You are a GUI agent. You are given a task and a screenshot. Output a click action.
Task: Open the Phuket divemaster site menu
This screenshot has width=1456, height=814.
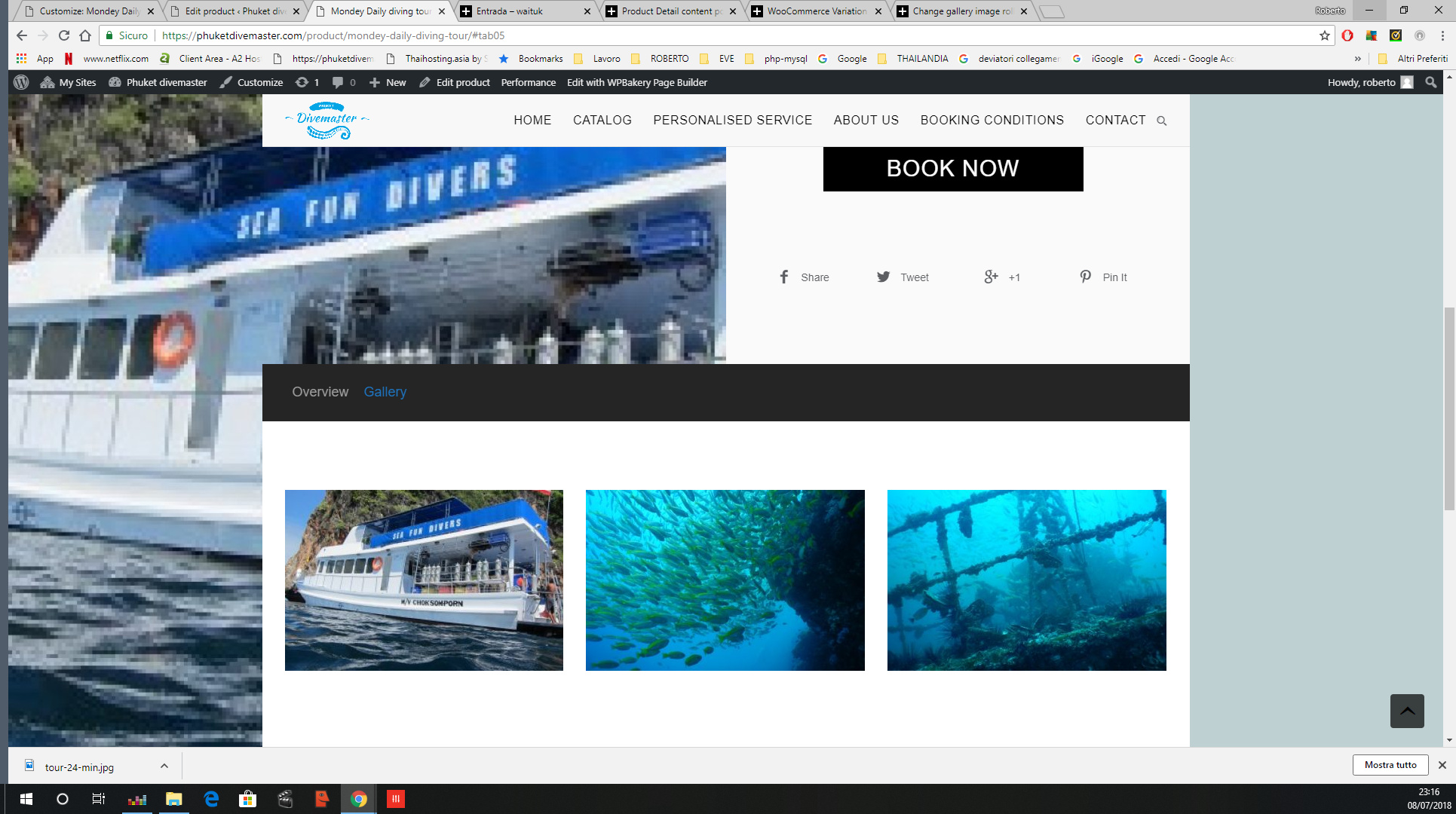158,82
